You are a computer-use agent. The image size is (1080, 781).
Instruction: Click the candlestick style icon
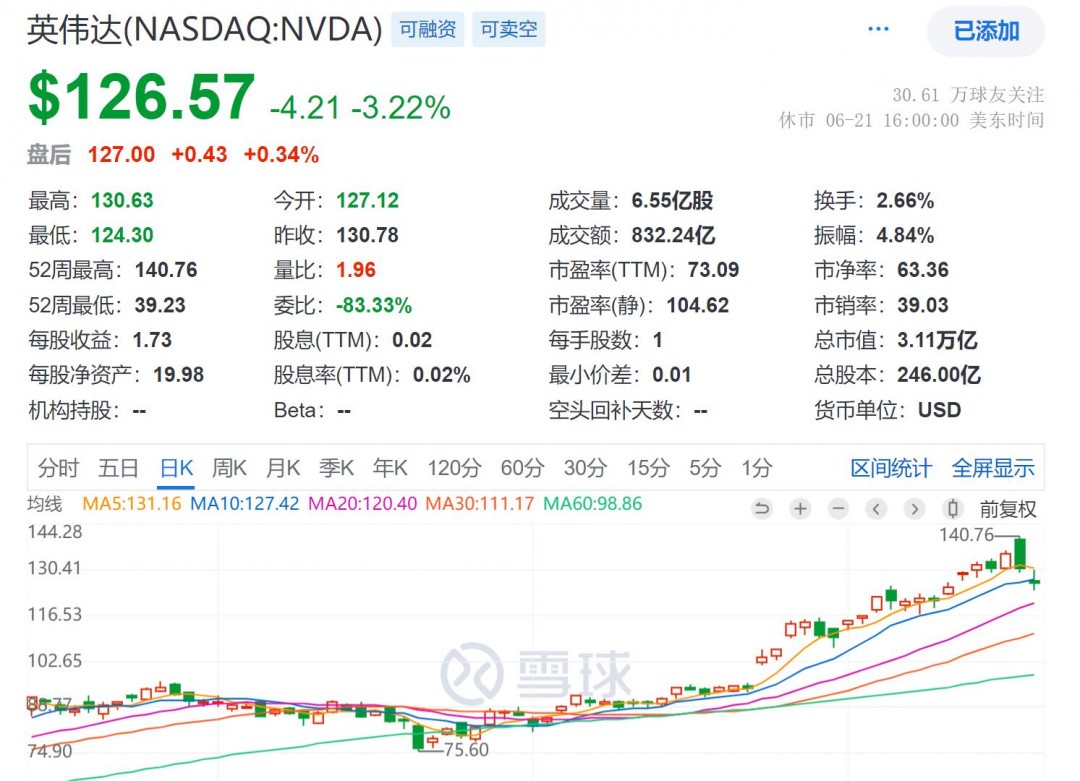[953, 509]
